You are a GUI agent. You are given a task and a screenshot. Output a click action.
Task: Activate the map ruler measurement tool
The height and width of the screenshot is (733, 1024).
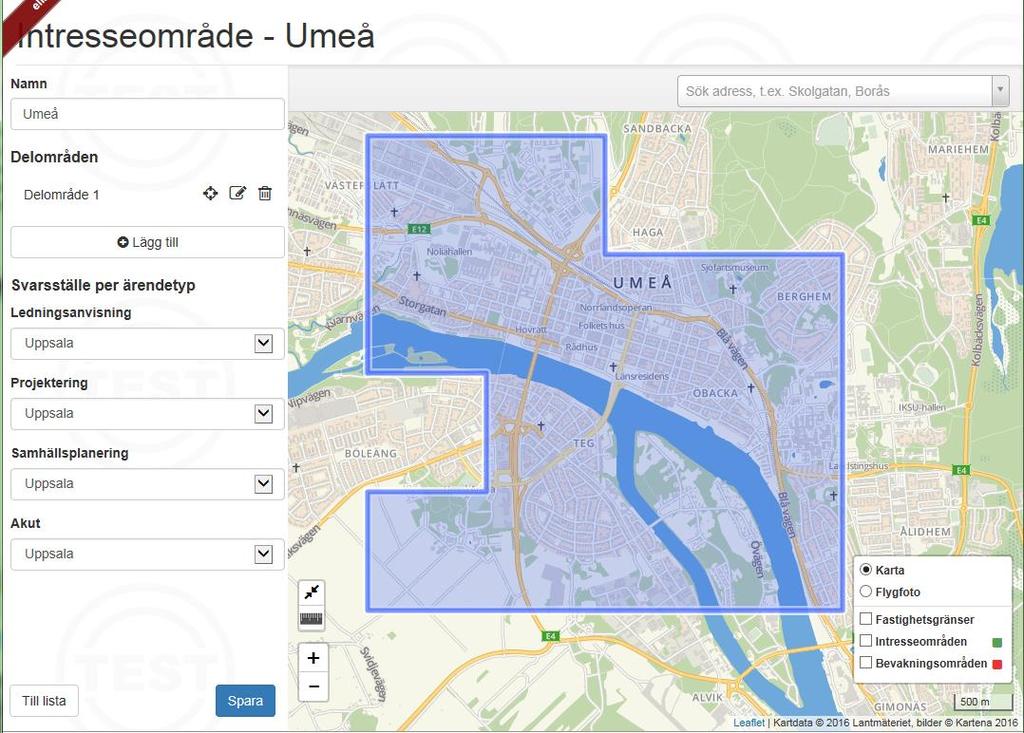point(312,618)
